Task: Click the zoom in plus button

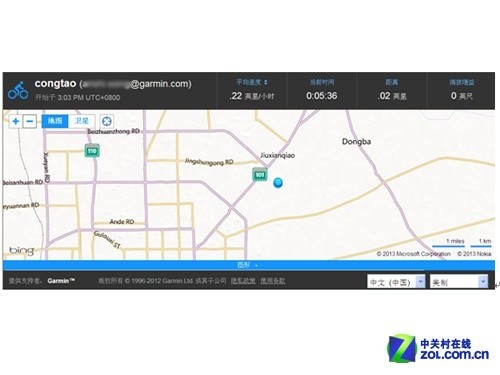Action: pos(15,121)
